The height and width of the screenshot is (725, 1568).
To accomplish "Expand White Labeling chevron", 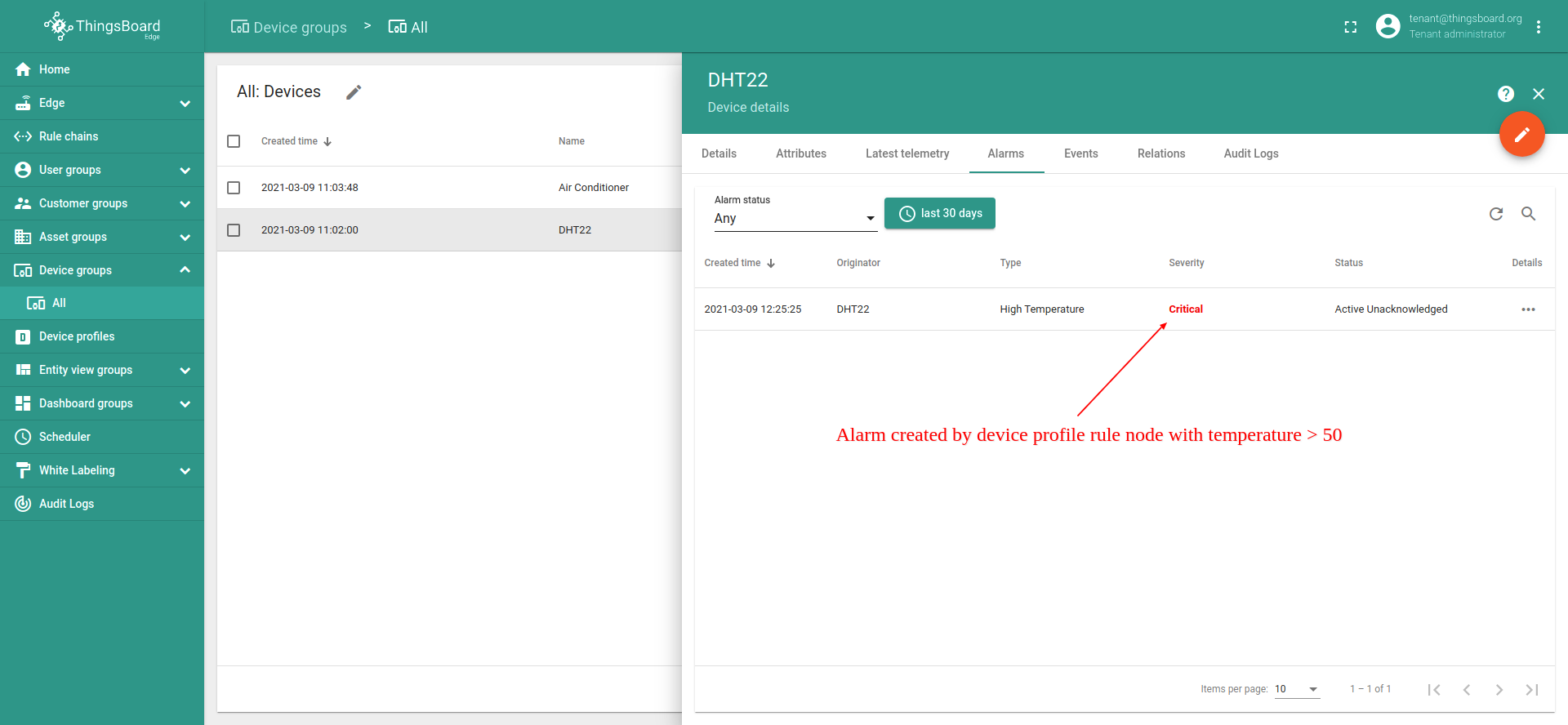I will coord(185,470).
